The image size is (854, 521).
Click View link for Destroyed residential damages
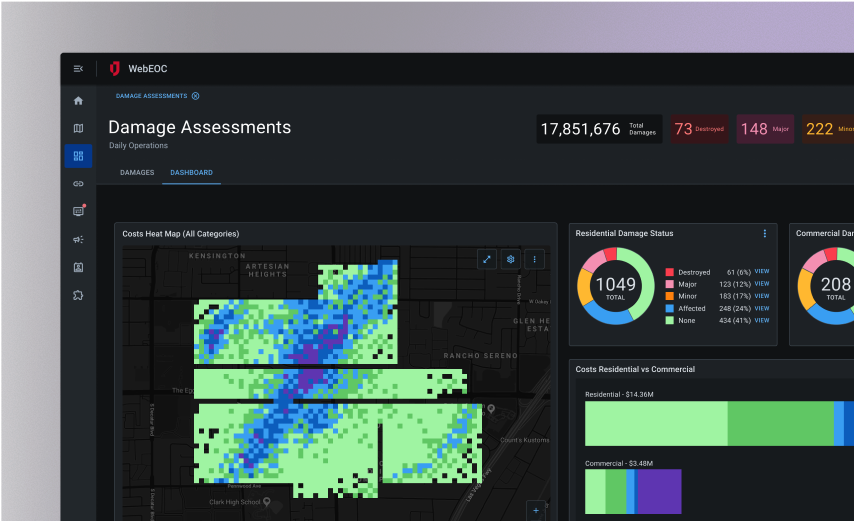762,272
